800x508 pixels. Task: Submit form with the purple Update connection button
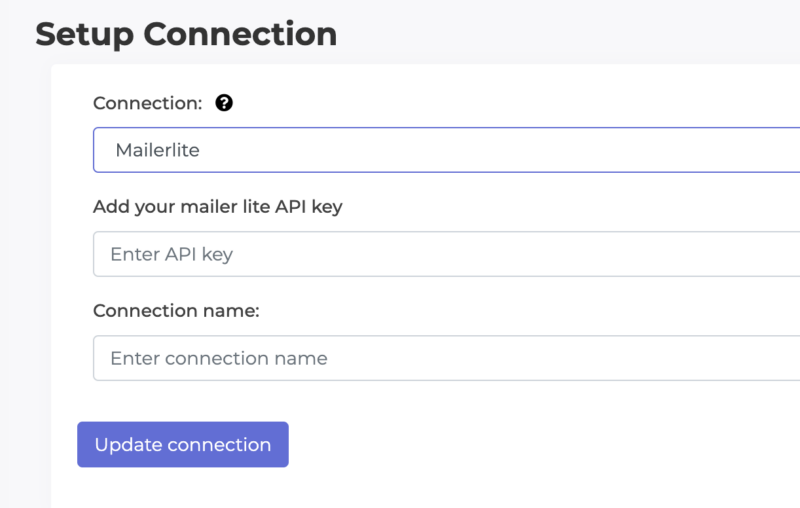coord(183,445)
